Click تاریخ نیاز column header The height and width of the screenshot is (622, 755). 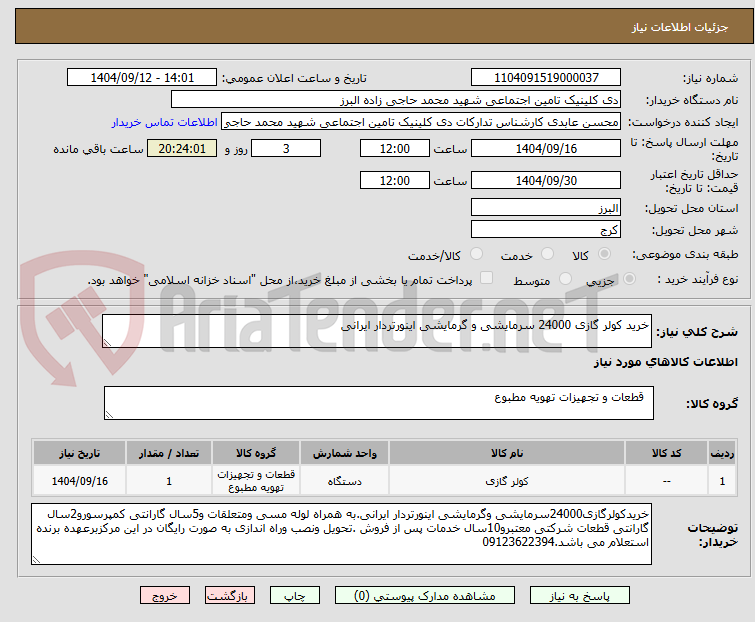79,453
